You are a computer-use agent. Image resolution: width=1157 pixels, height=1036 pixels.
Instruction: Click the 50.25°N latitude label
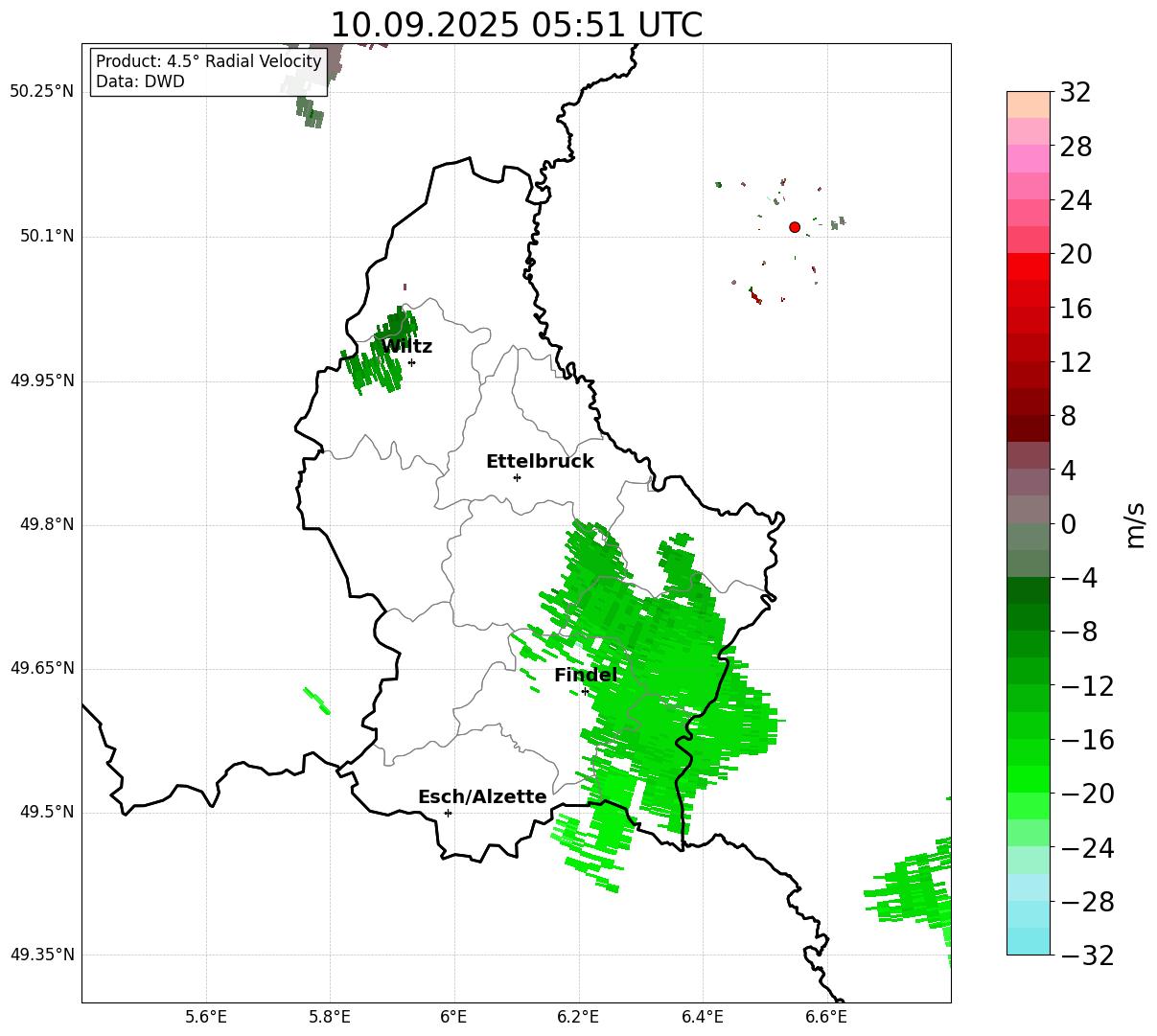(x=41, y=92)
